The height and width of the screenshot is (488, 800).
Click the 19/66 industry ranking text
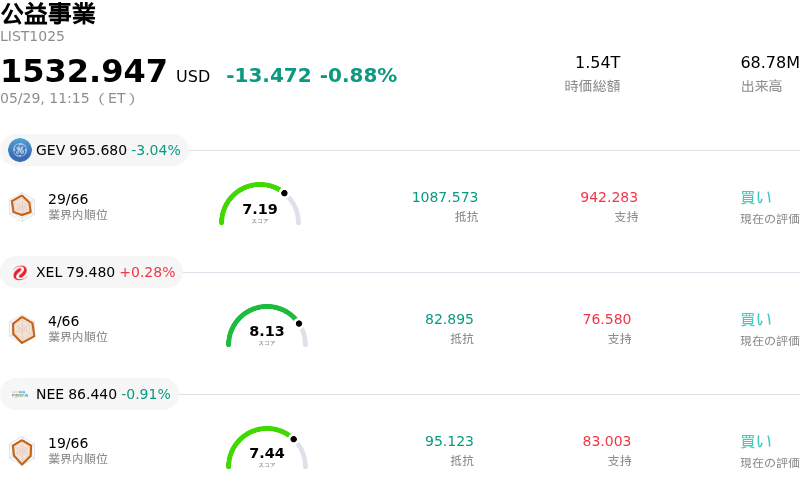click(68, 443)
